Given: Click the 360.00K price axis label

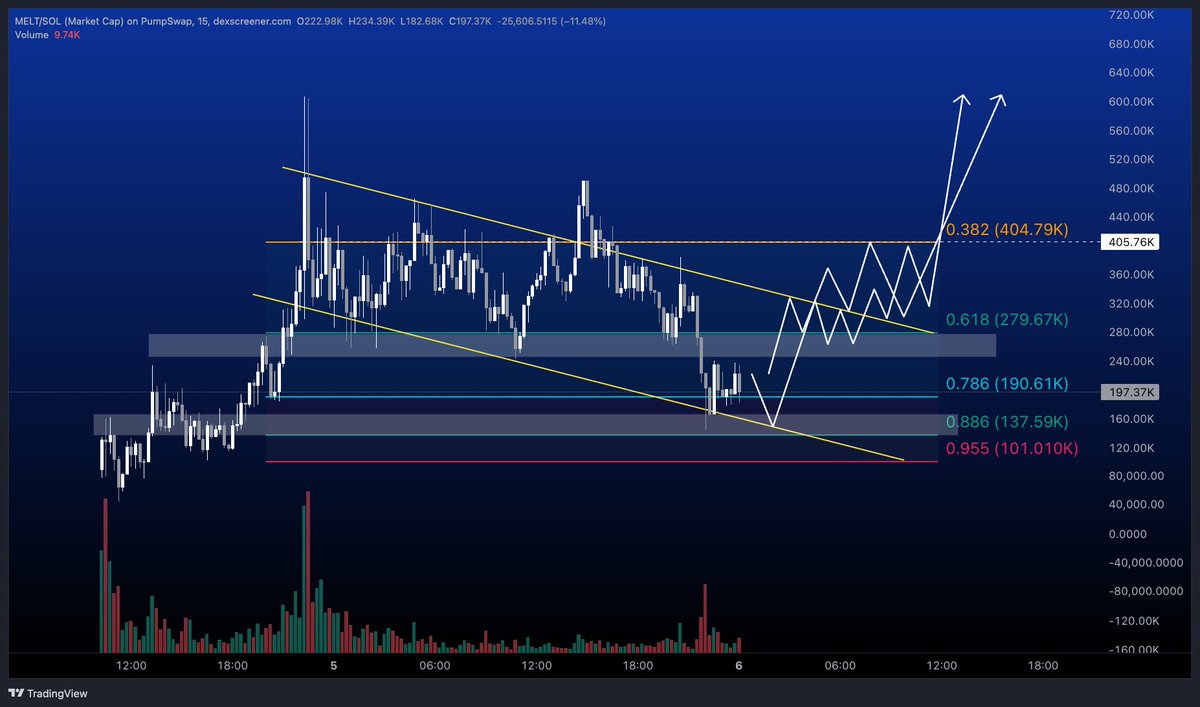Looking at the screenshot, I should click(x=1132, y=275).
